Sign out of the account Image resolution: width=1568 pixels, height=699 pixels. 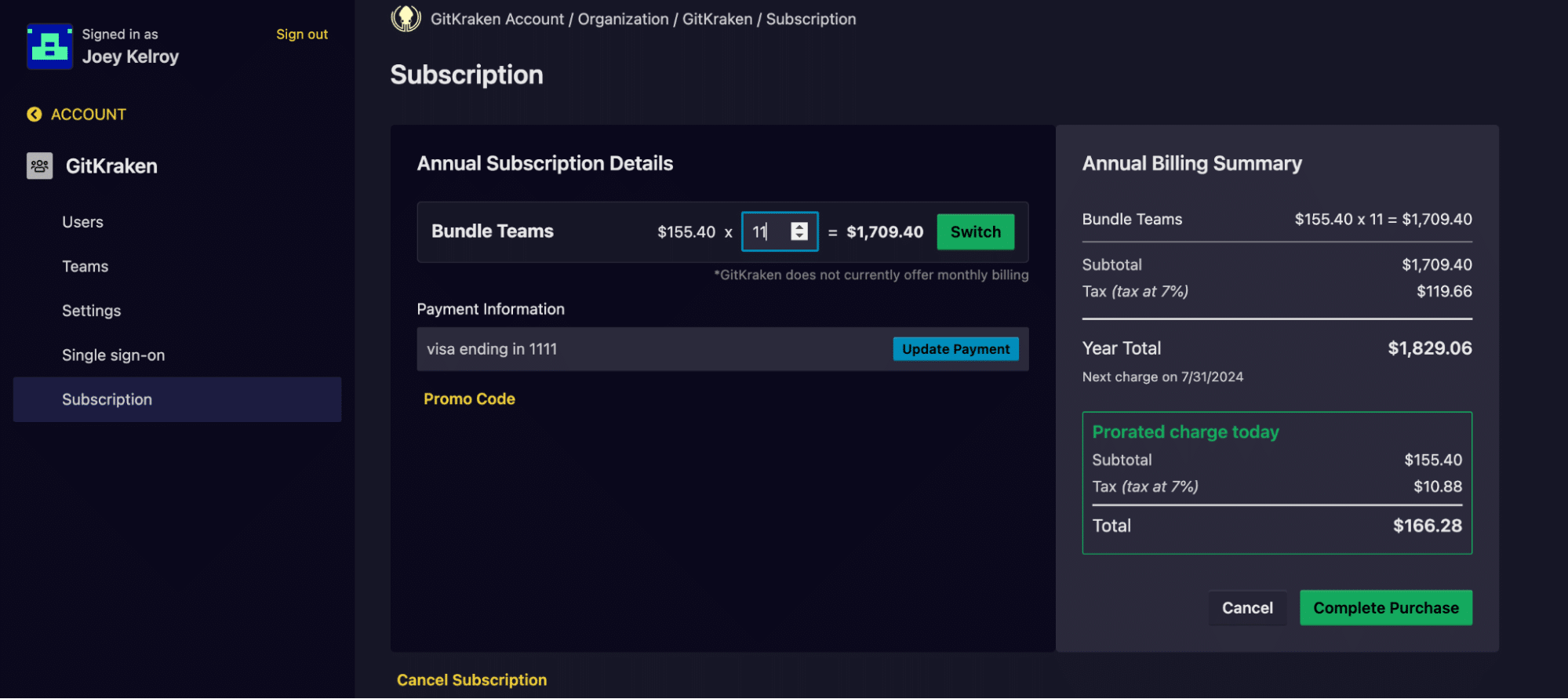[x=301, y=35]
